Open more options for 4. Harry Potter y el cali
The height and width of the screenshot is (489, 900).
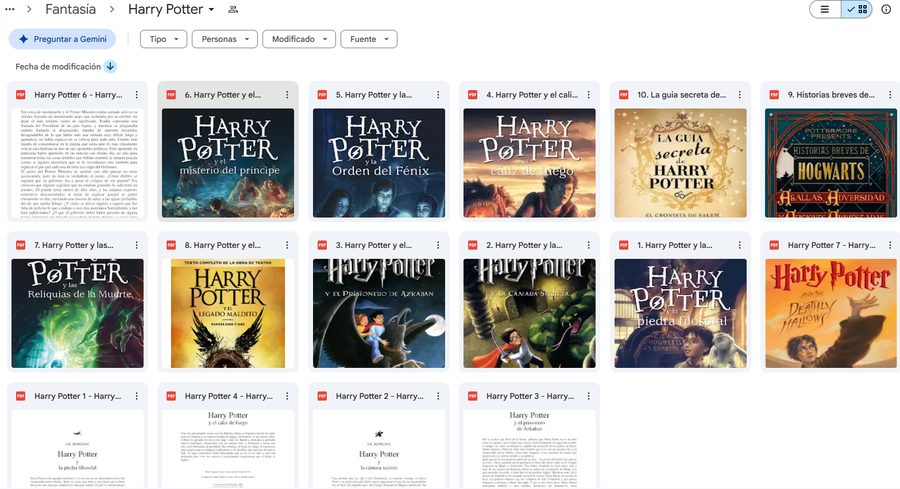pos(588,95)
